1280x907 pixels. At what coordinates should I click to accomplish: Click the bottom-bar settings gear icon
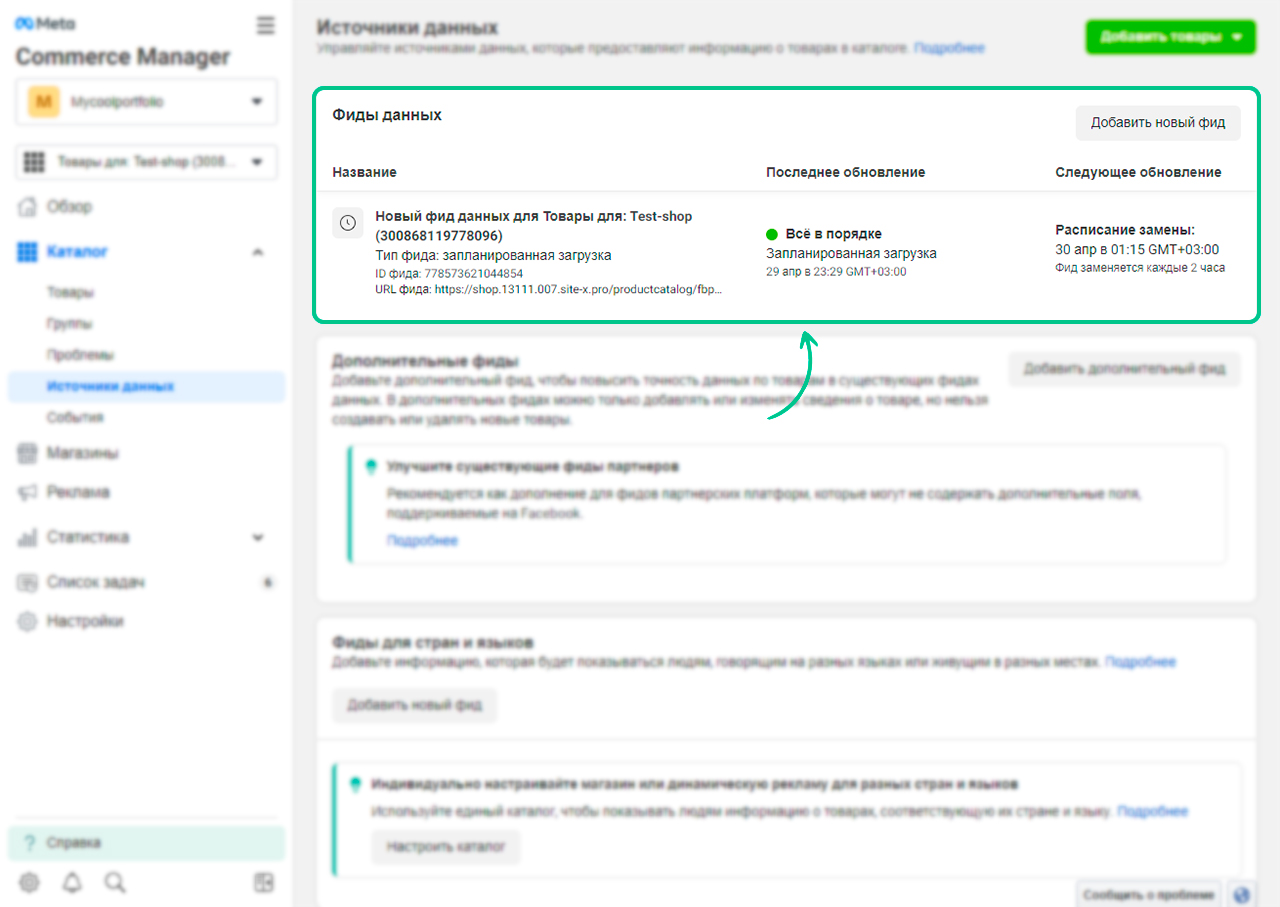(x=29, y=882)
